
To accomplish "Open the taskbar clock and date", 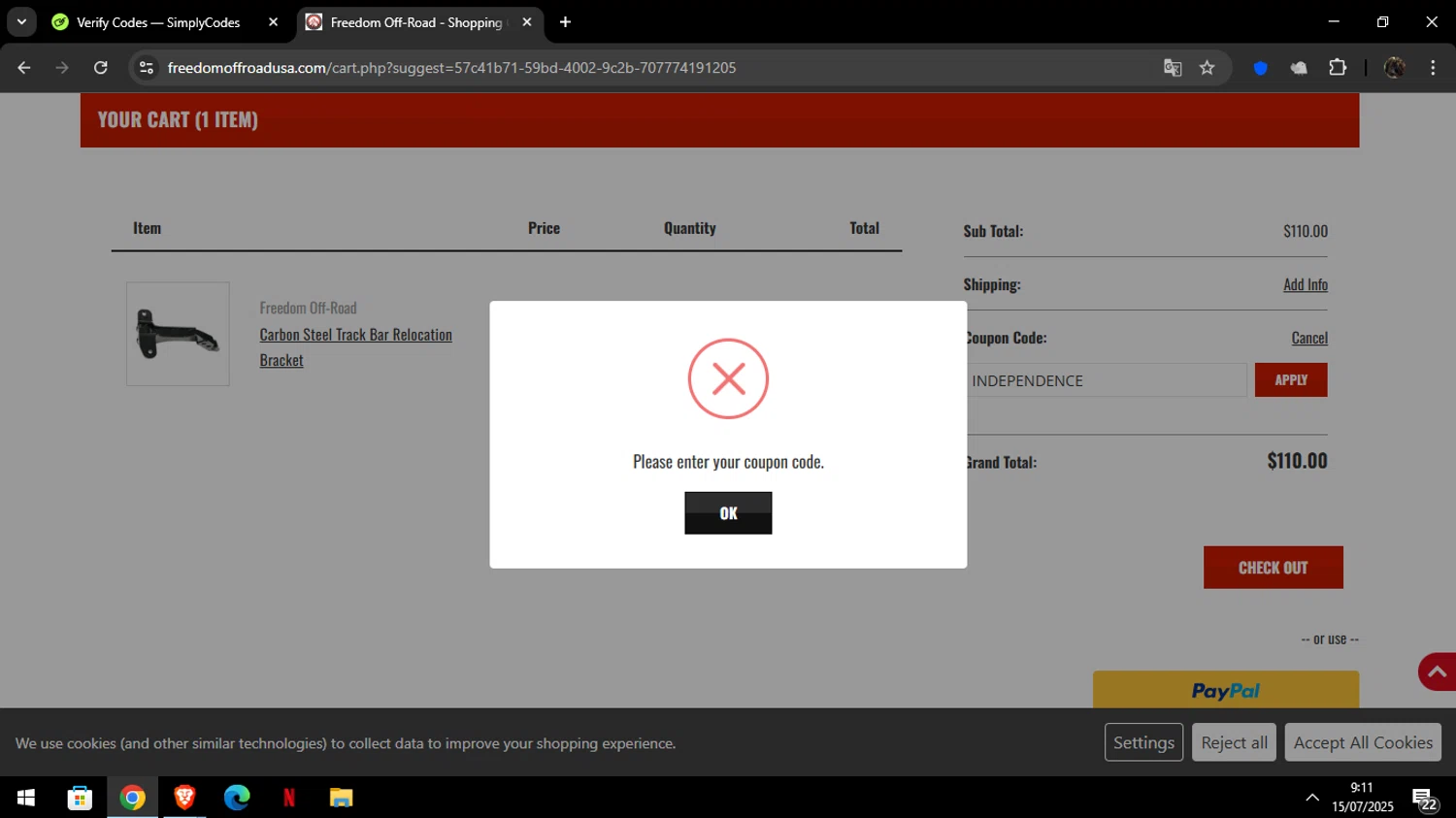I will pos(1362,798).
